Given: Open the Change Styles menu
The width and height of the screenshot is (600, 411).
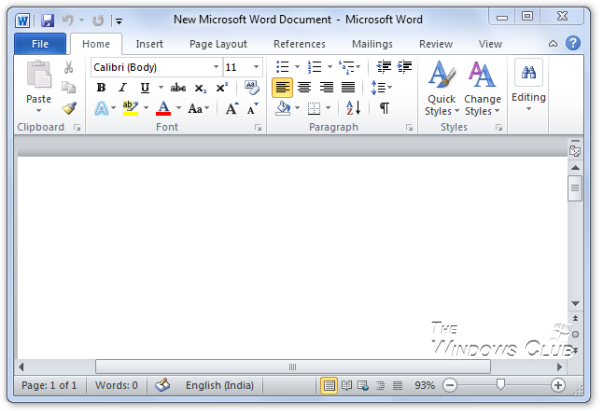Looking at the screenshot, I should (x=483, y=88).
